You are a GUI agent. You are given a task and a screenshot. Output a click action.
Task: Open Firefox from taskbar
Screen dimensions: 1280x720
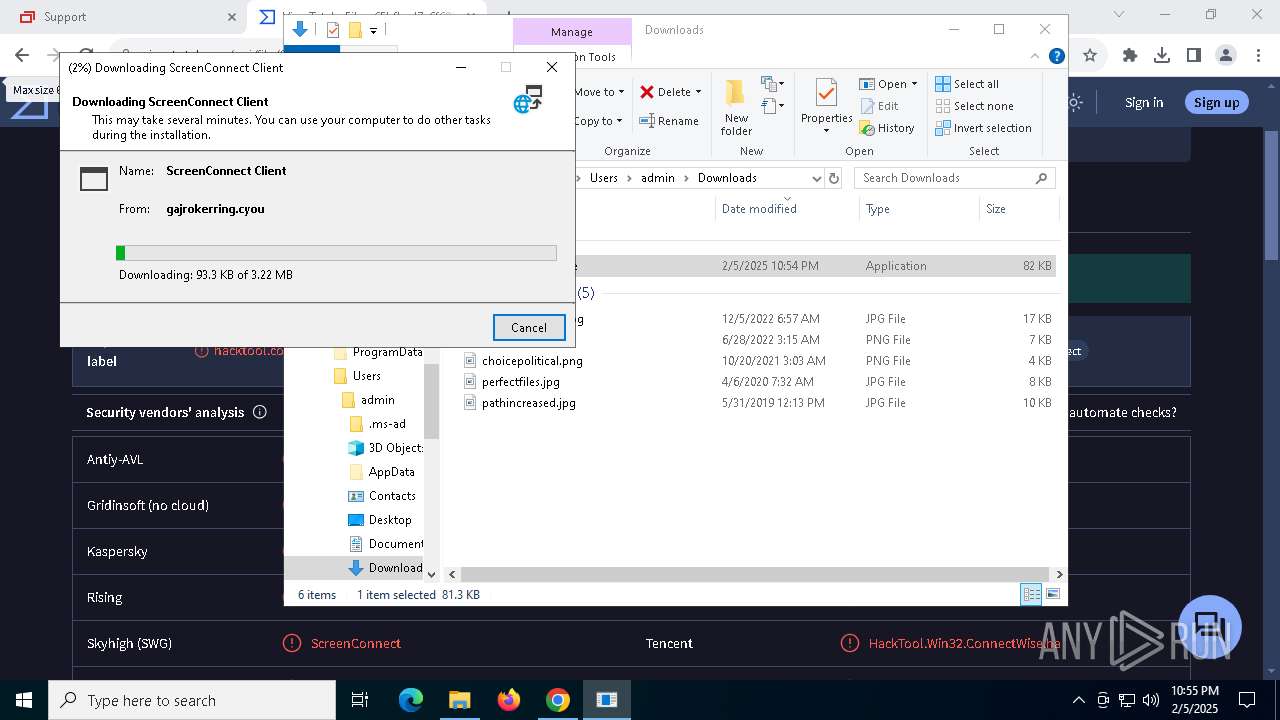coord(509,700)
